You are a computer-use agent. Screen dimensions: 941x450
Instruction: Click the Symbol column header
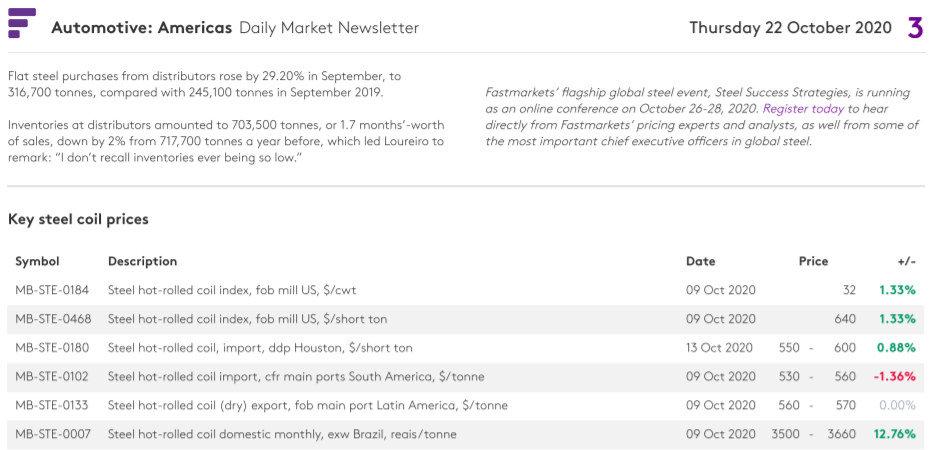(37, 262)
